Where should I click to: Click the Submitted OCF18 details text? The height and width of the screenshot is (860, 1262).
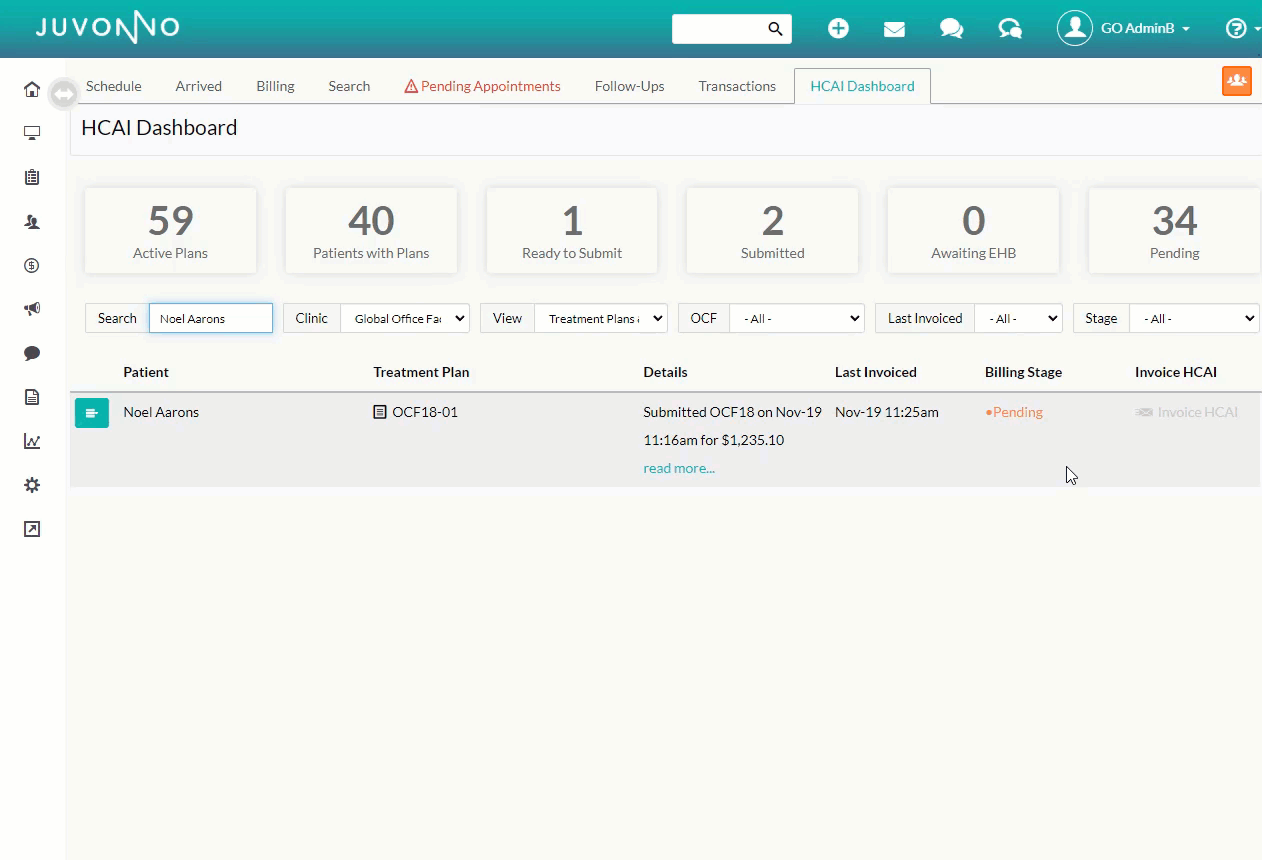(x=732, y=426)
